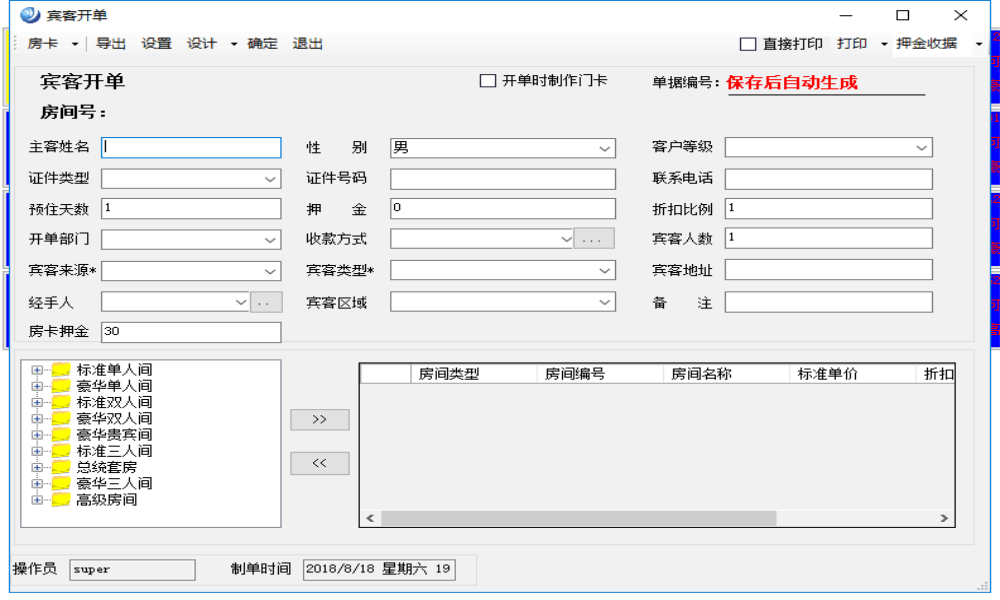Click 确定 in the toolbar
The width and height of the screenshot is (1000, 600).
pos(262,44)
